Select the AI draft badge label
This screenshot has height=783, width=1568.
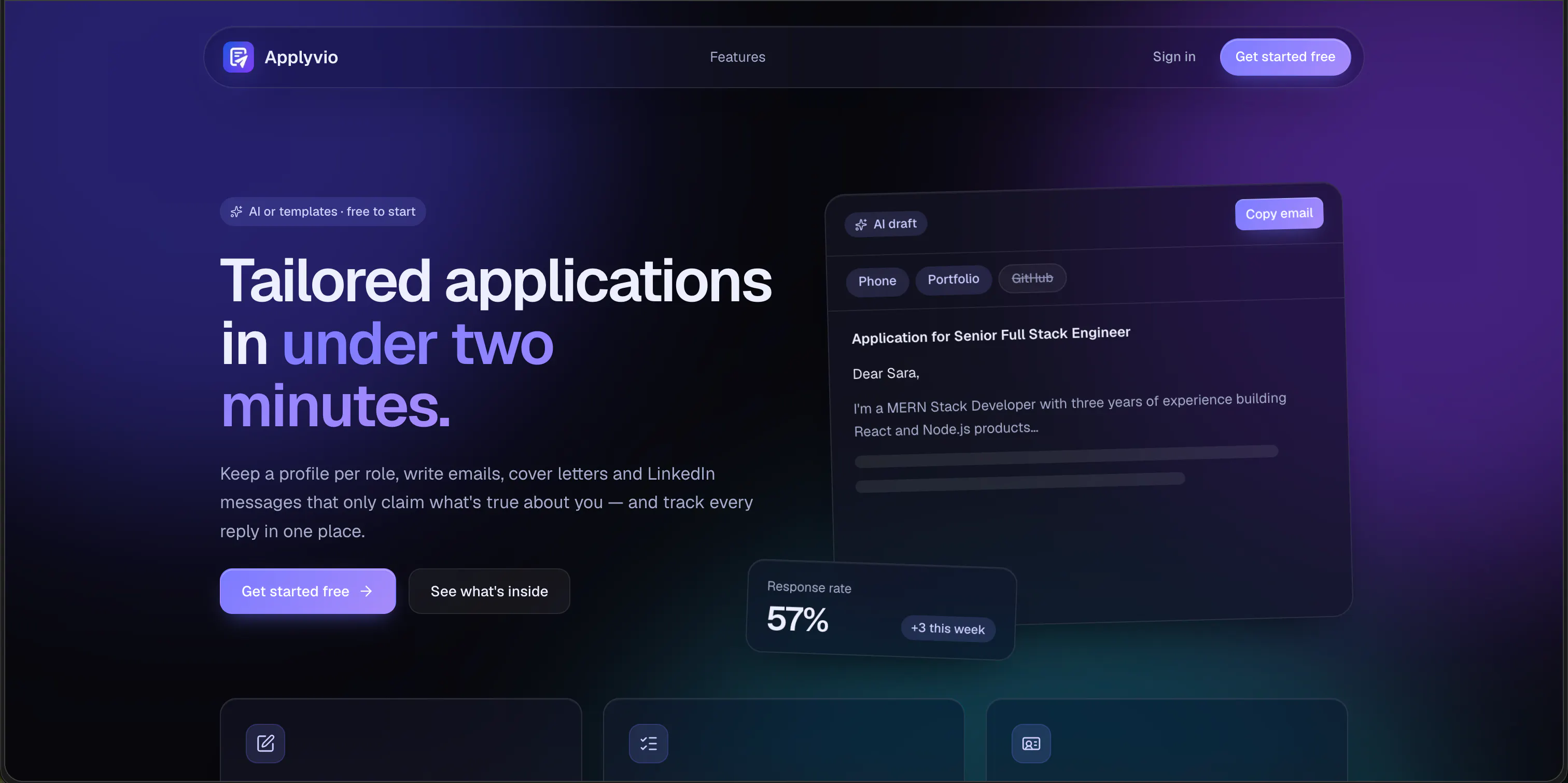(x=895, y=223)
